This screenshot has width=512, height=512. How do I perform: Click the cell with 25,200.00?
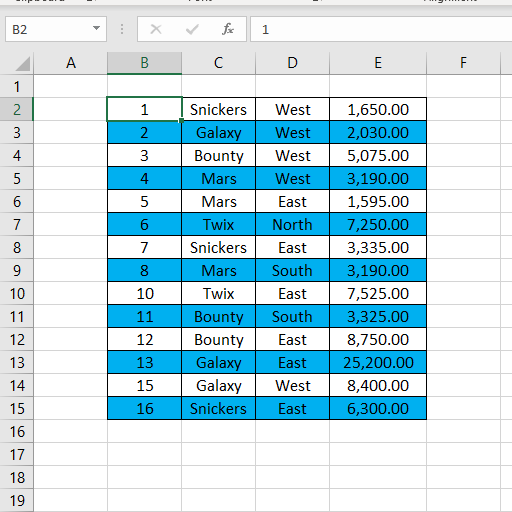click(378, 362)
